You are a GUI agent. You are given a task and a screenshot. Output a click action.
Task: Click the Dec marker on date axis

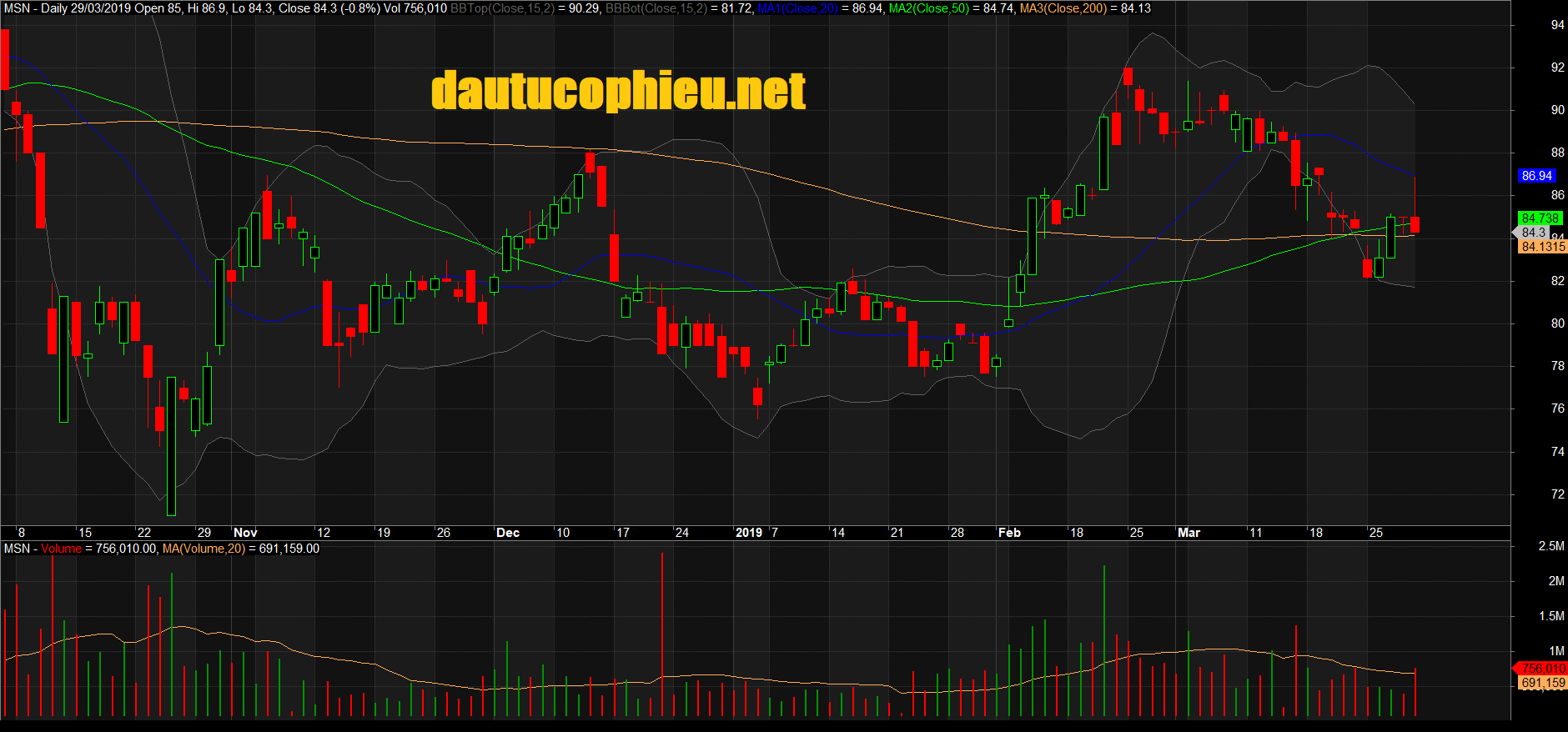click(507, 533)
